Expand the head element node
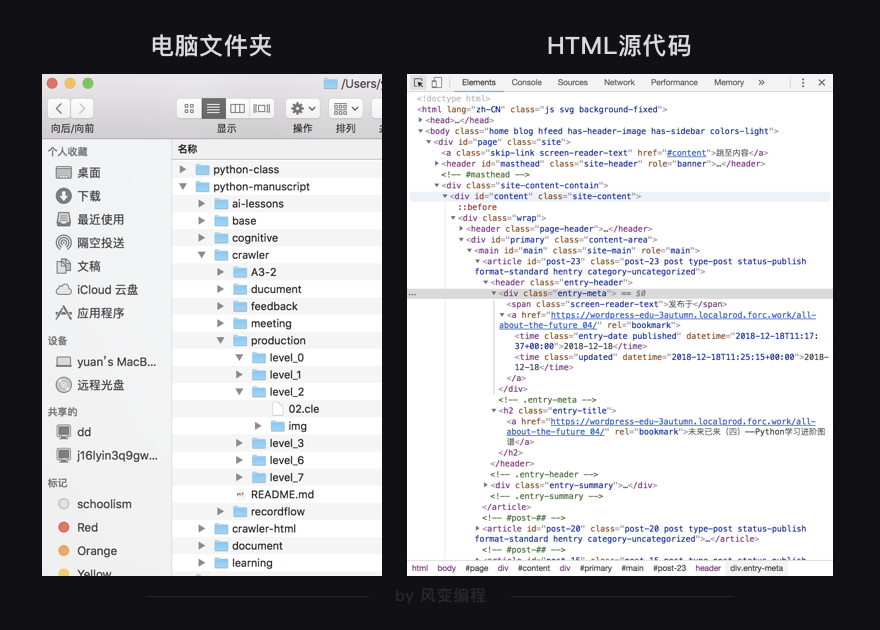Viewport: 880px width, 630px height. (x=420, y=120)
